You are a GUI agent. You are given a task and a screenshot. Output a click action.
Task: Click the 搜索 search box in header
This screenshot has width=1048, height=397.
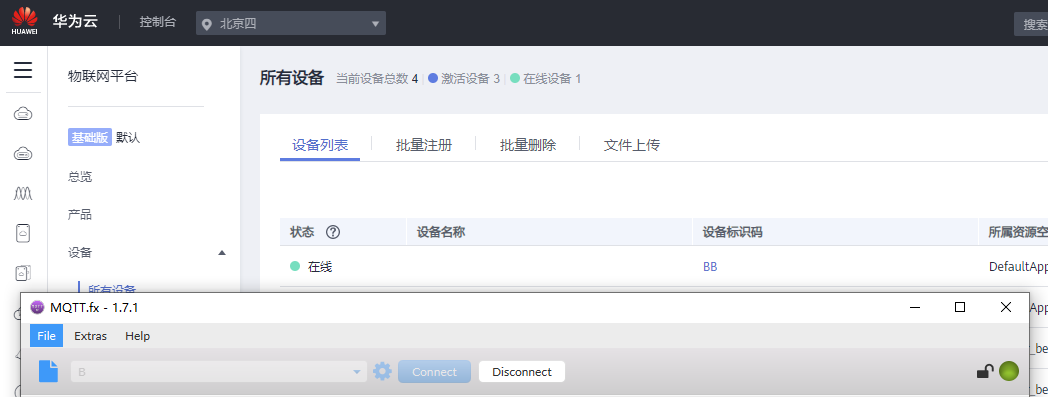coord(1031,25)
